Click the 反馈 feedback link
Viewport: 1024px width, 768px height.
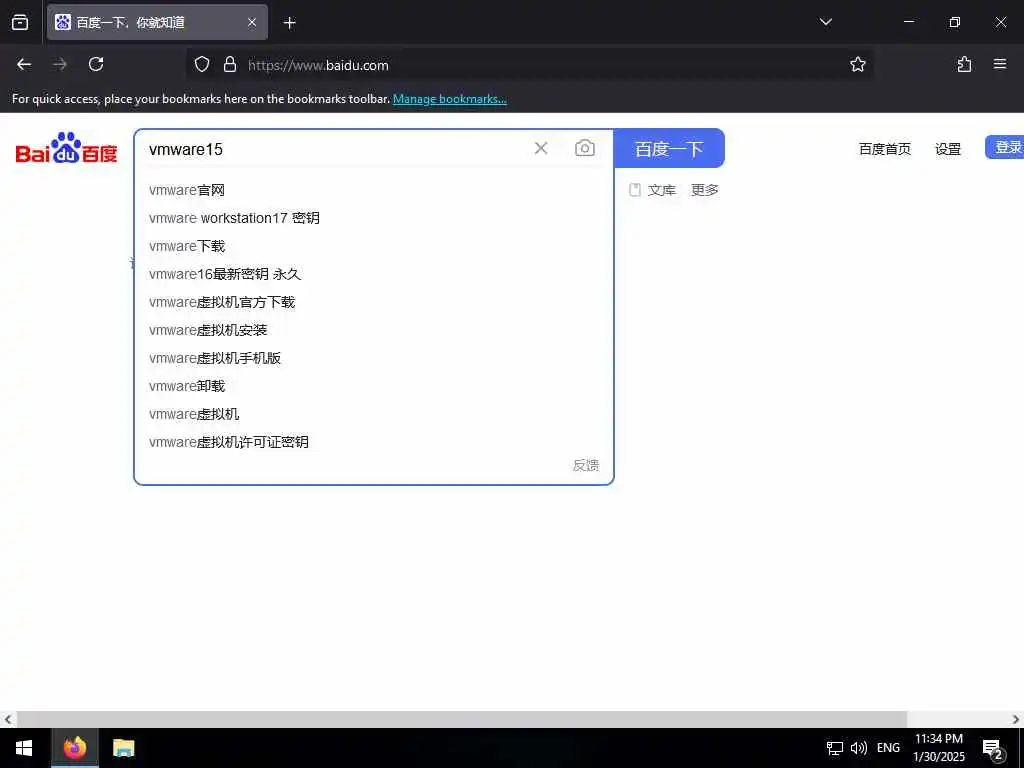click(x=586, y=465)
